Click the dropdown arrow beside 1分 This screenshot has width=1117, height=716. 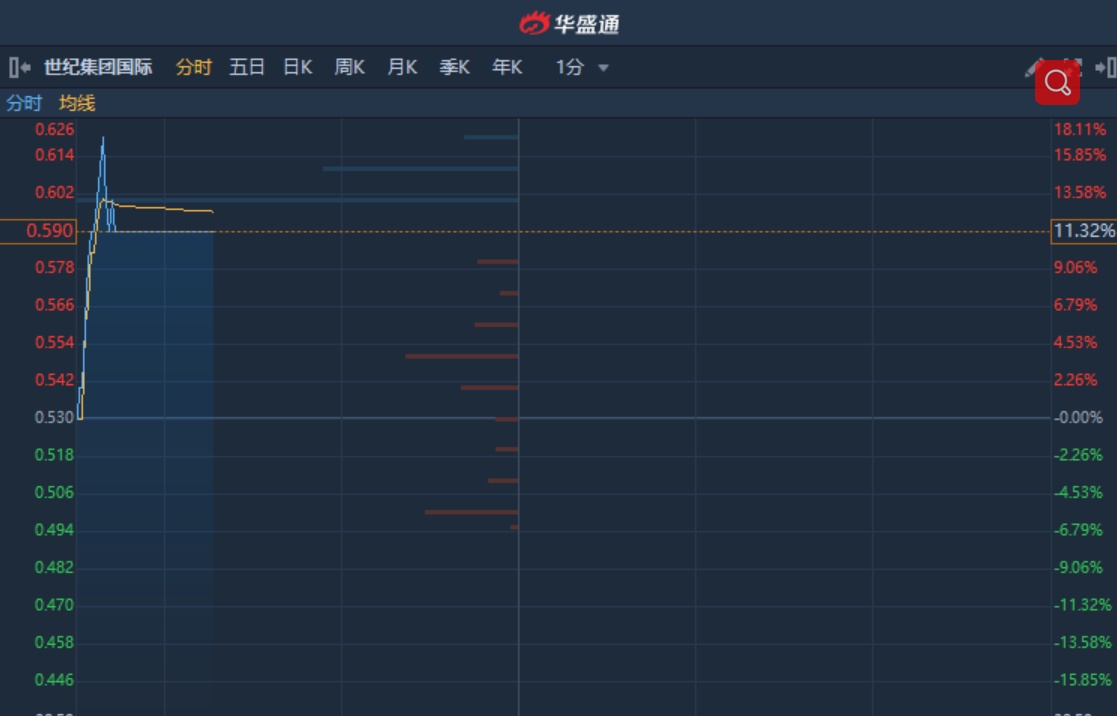coord(603,68)
